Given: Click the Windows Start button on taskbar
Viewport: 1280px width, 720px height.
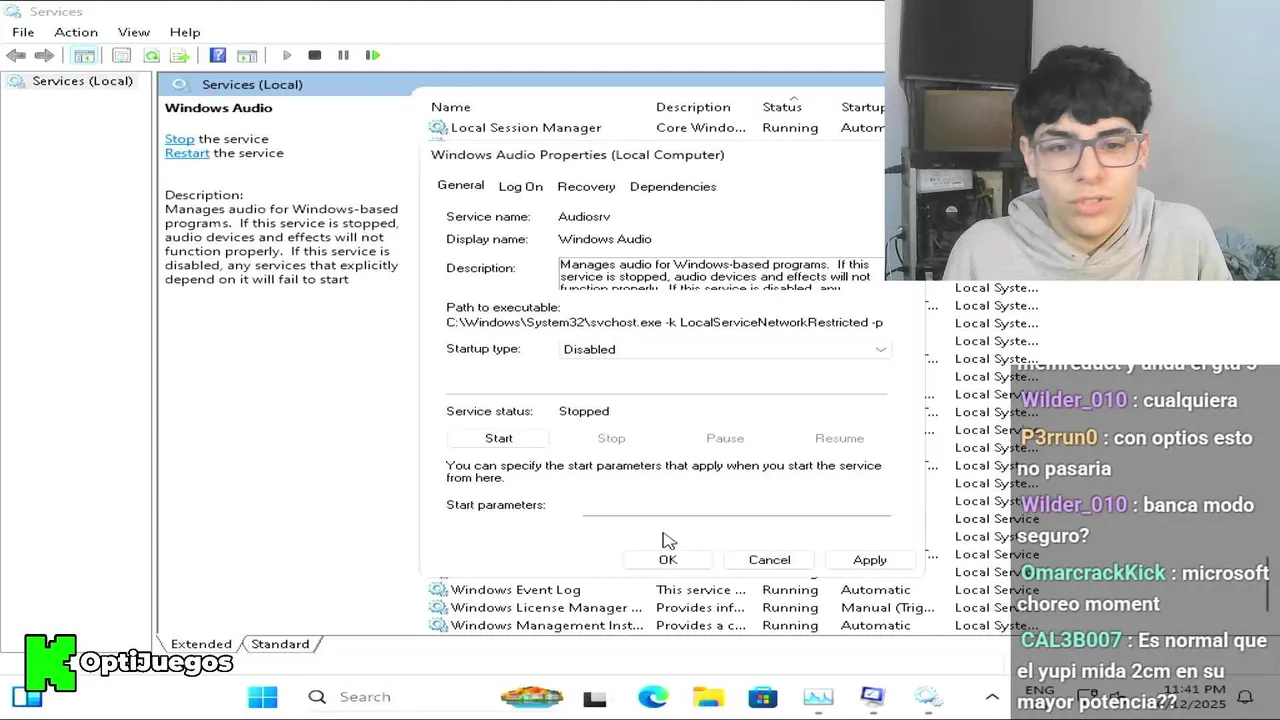Looking at the screenshot, I should pyautogui.click(x=263, y=697).
